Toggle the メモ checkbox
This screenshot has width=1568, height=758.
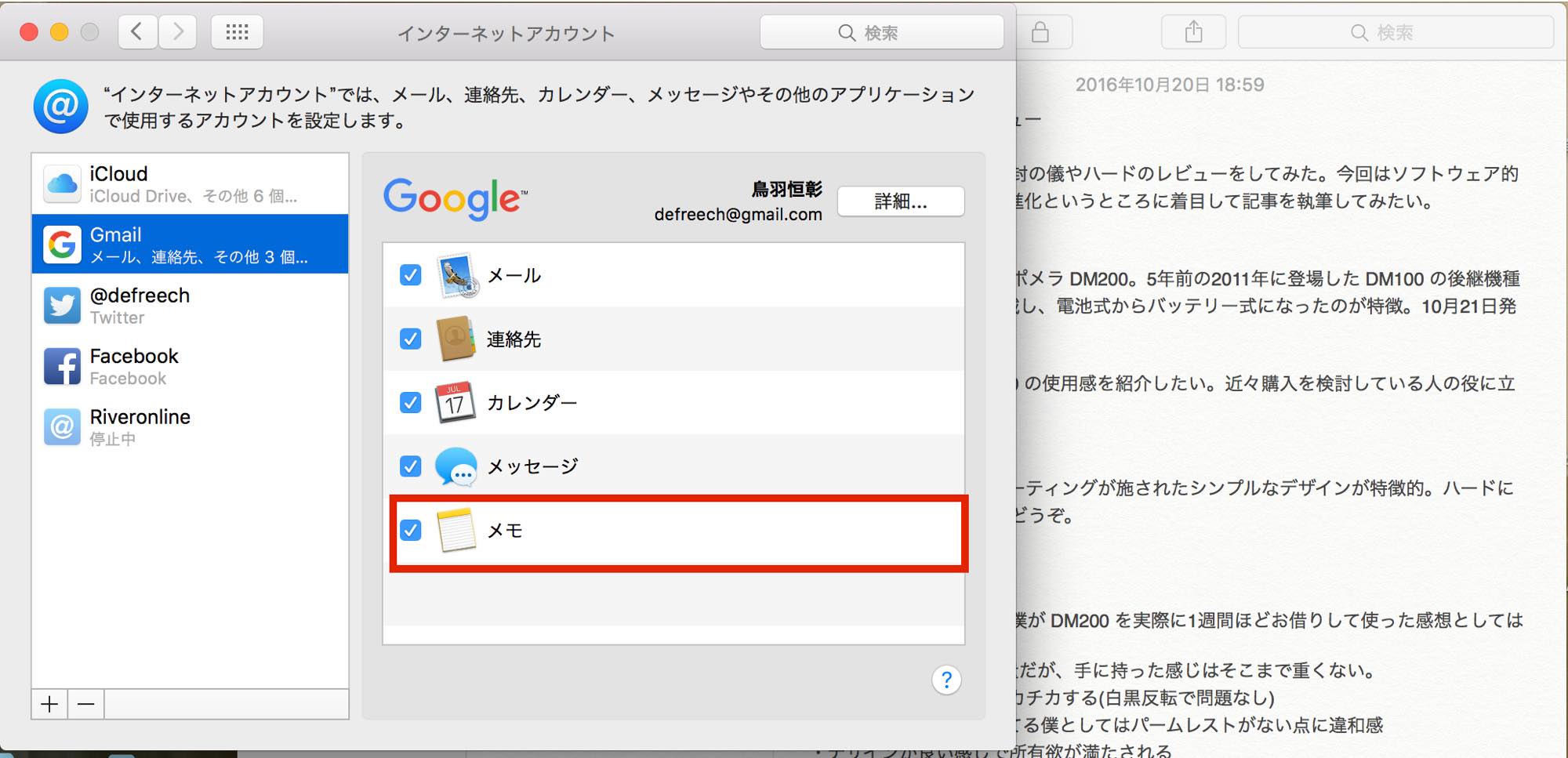tap(410, 530)
